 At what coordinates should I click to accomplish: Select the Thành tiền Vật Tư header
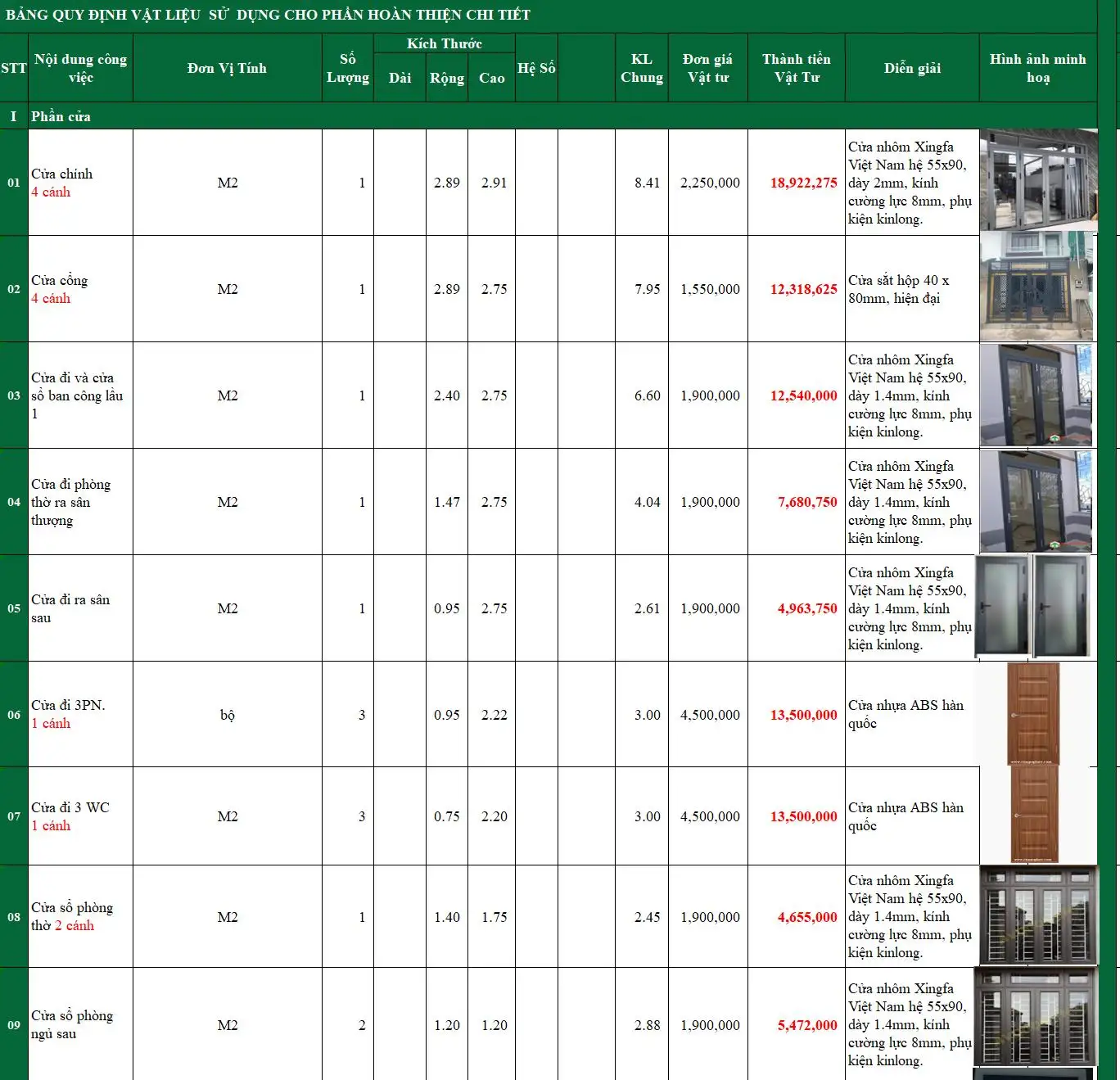point(795,68)
